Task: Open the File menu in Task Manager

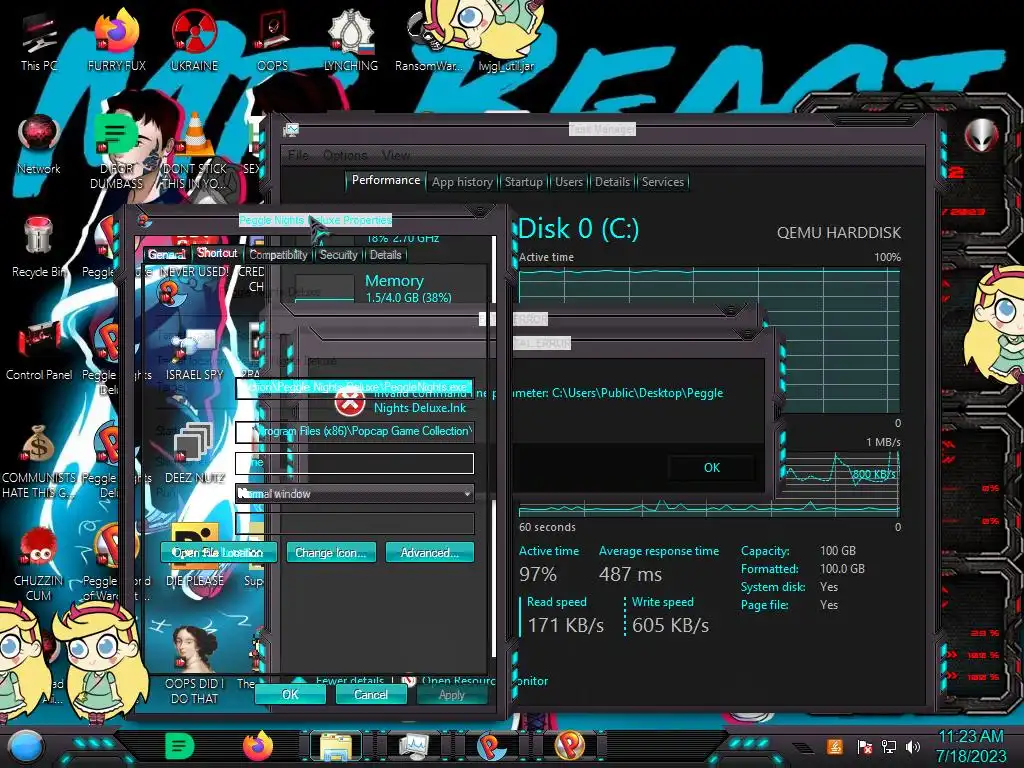Action: [298, 155]
